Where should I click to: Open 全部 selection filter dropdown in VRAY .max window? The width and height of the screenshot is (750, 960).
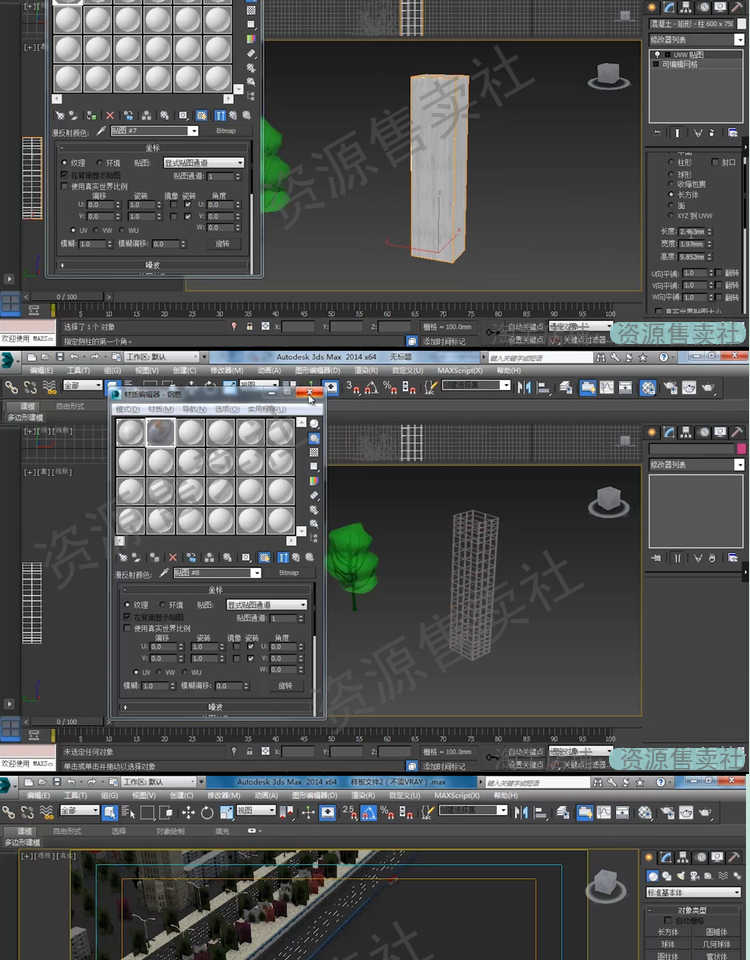[x=80, y=810]
